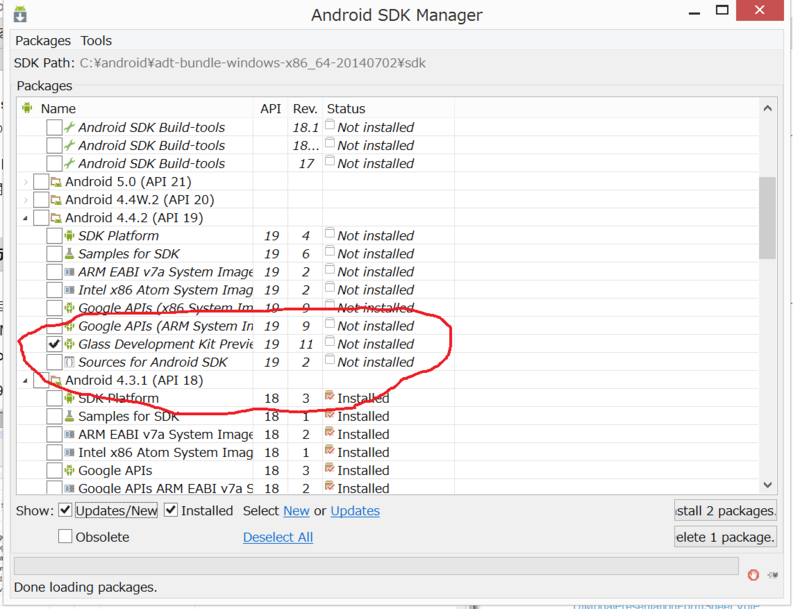
Task: Expand the Android 4.4W.2 (API 20) node
Action: (26, 200)
